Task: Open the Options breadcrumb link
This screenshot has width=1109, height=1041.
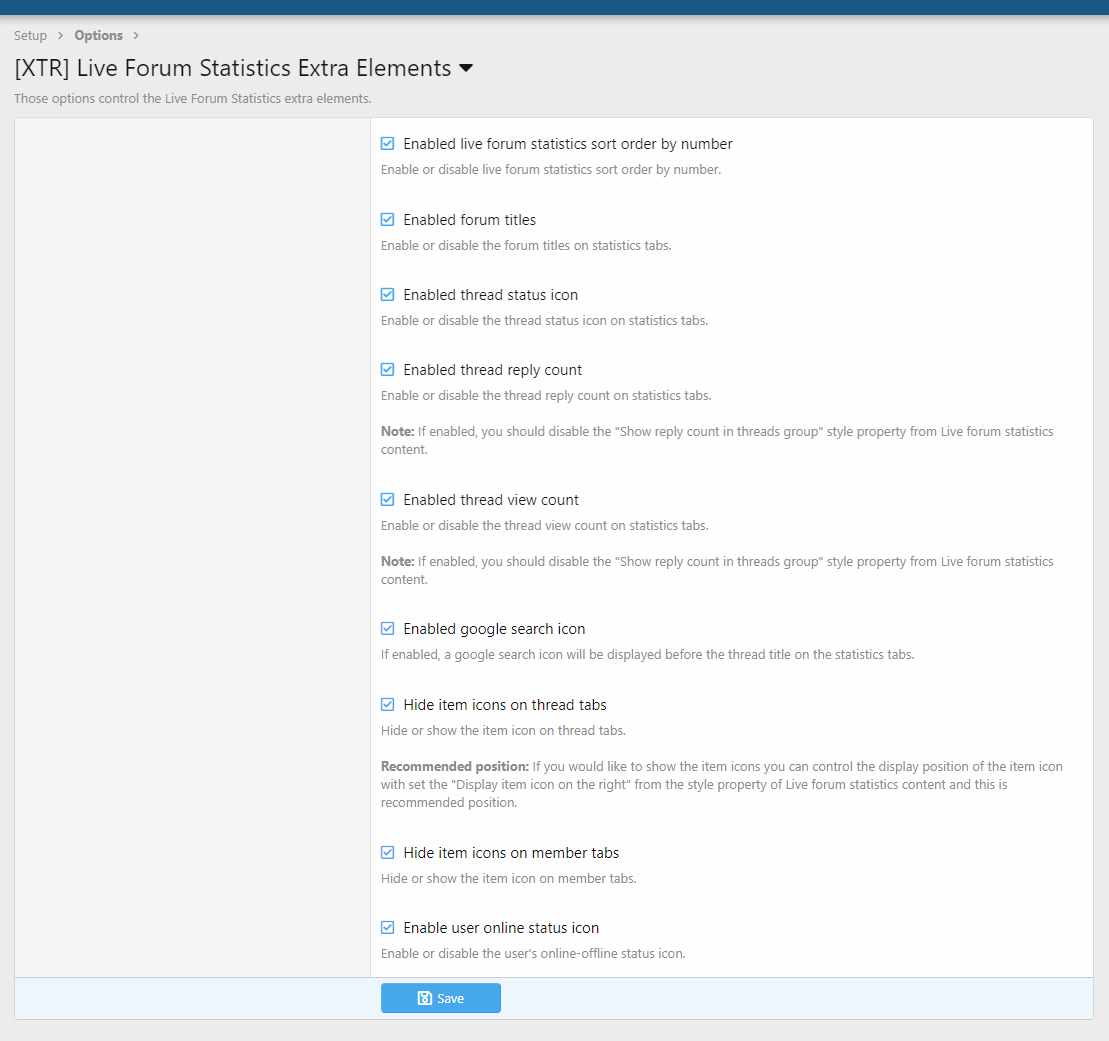Action: pyautogui.click(x=98, y=36)
